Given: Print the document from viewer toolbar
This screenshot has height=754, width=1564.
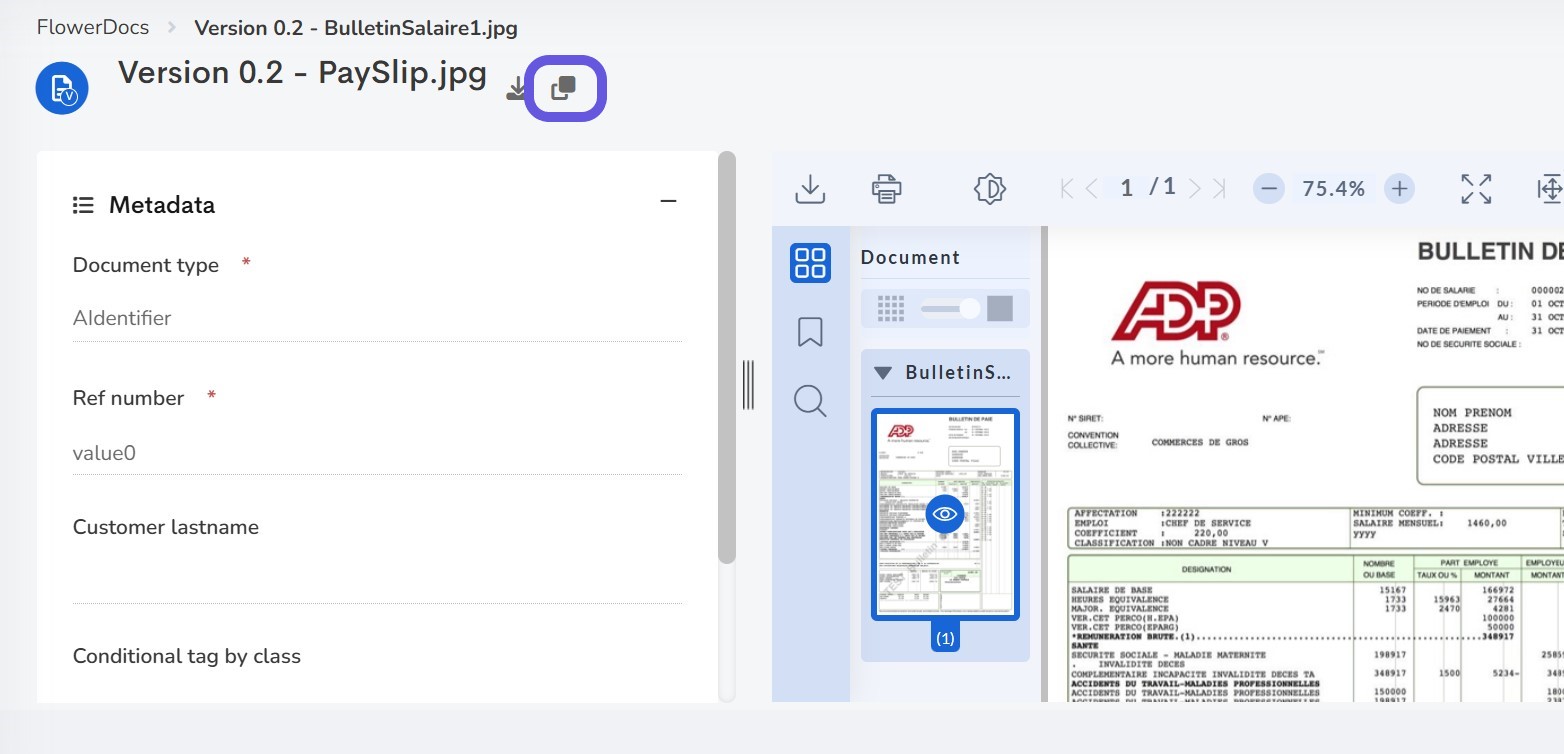Looking at the screenshot, I should (887, 188).
